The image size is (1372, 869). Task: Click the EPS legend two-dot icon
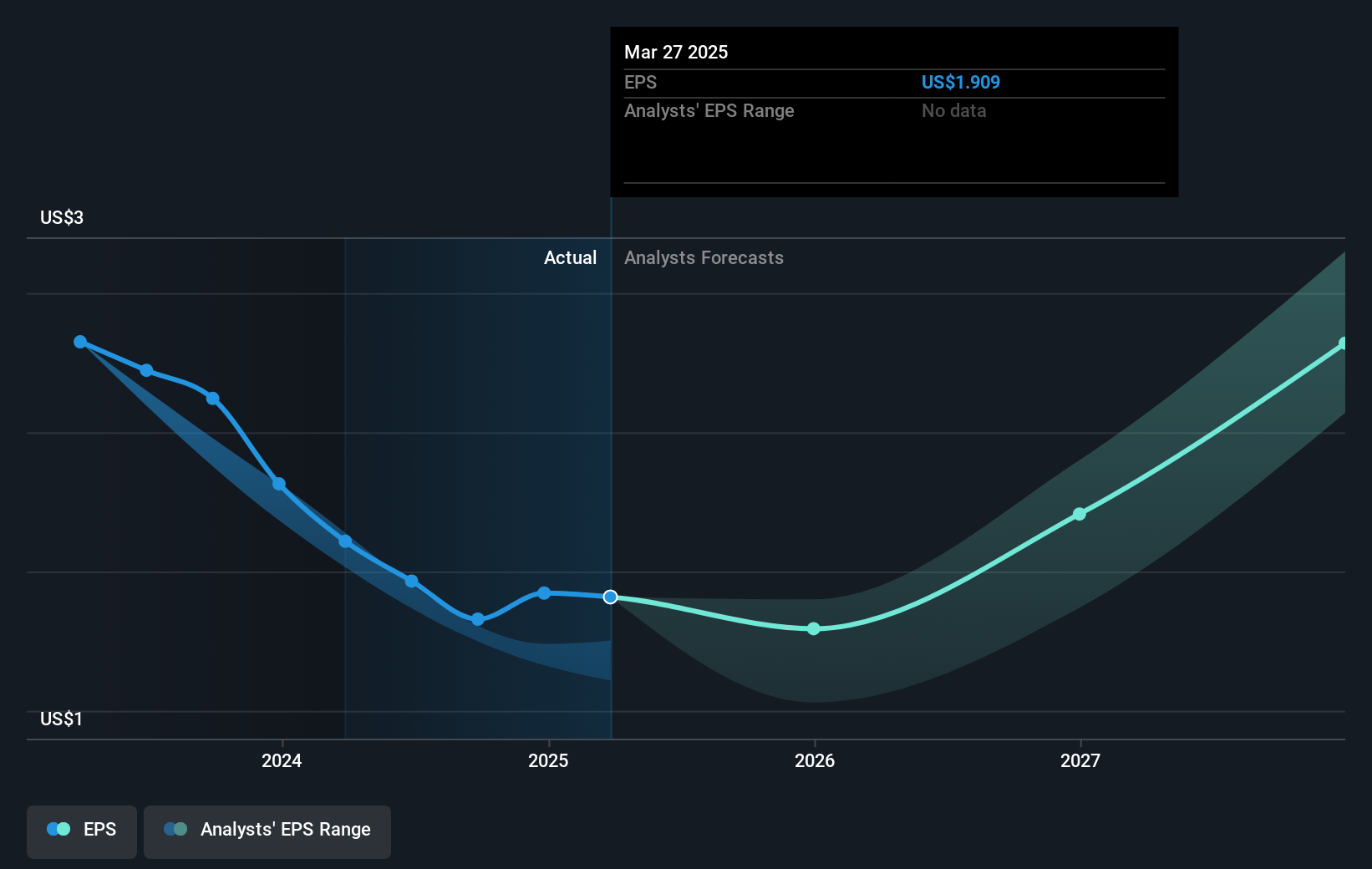[x=58, y=829]
